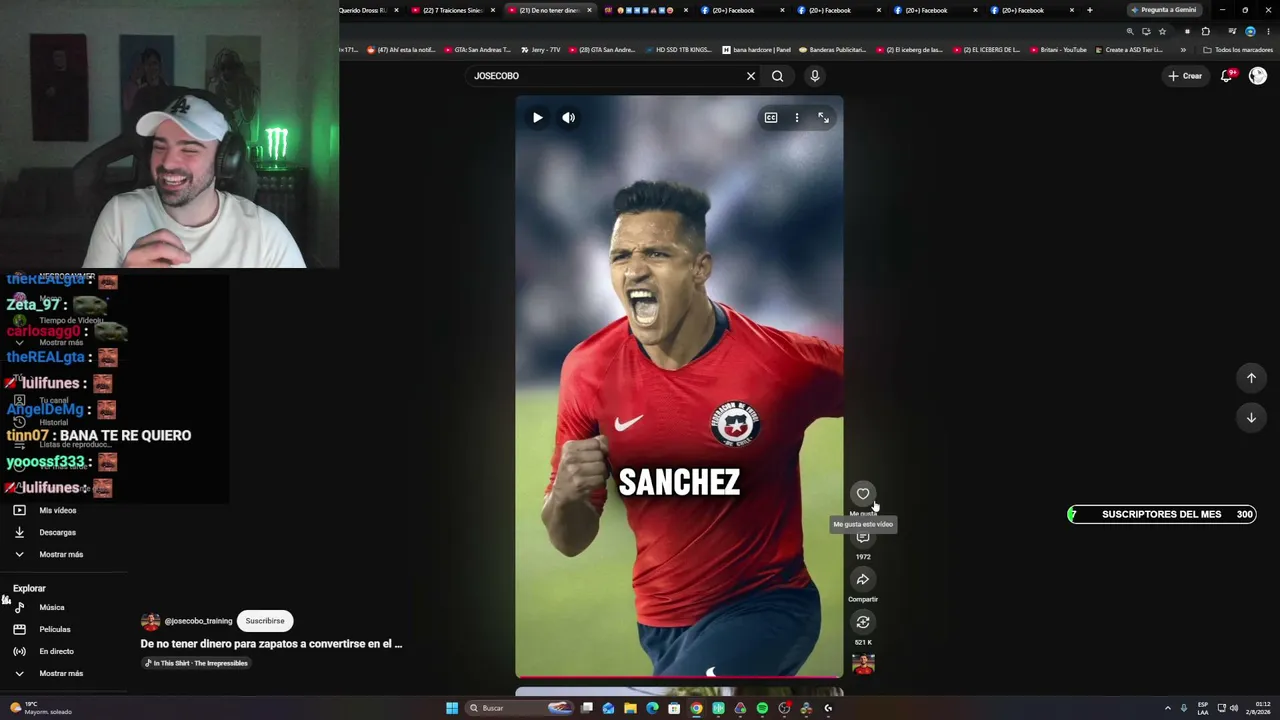The image size is (1280, 720).
Task: Open Google Chrome from the taskbar
Action: pyautogui.click(x=696, y=708)
